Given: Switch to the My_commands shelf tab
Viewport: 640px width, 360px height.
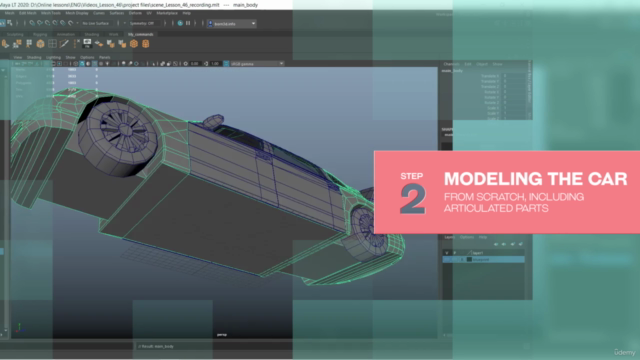Looking at the screenshot, I should [140, 34].
